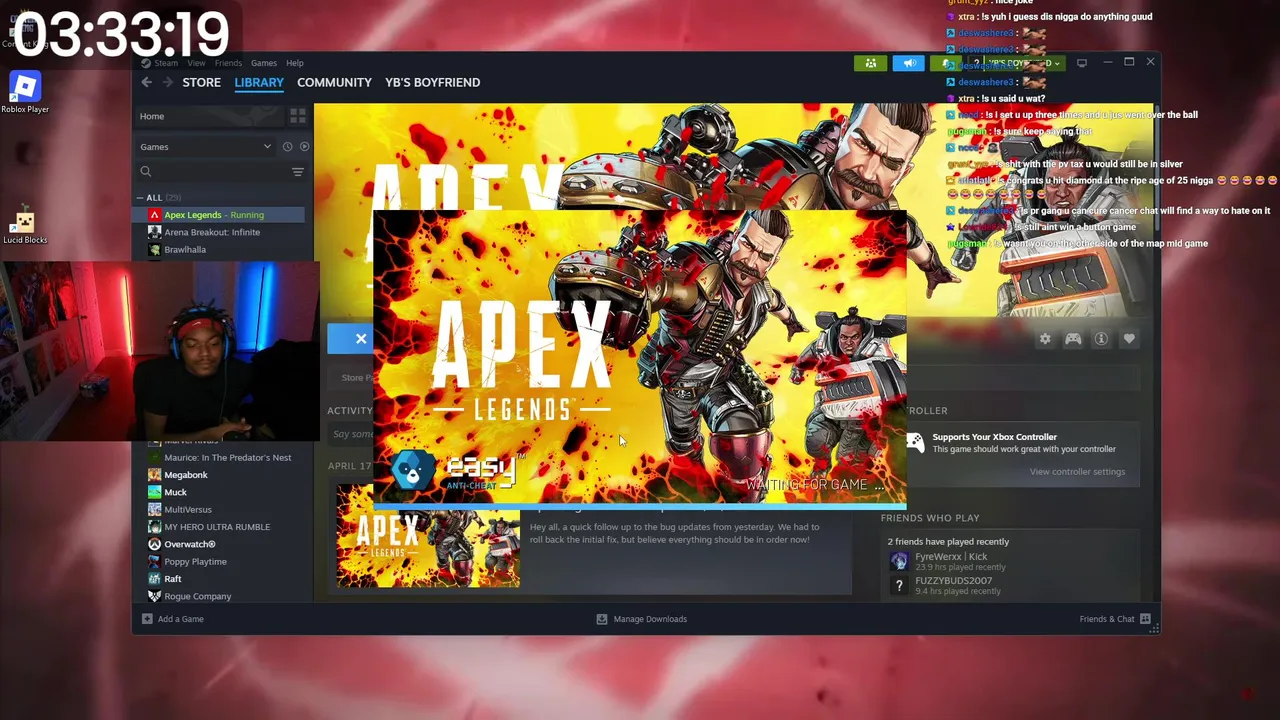This screenshot has height=720, width=1280.
Task: Open the Help menu
Action: (x=295, y=63)
